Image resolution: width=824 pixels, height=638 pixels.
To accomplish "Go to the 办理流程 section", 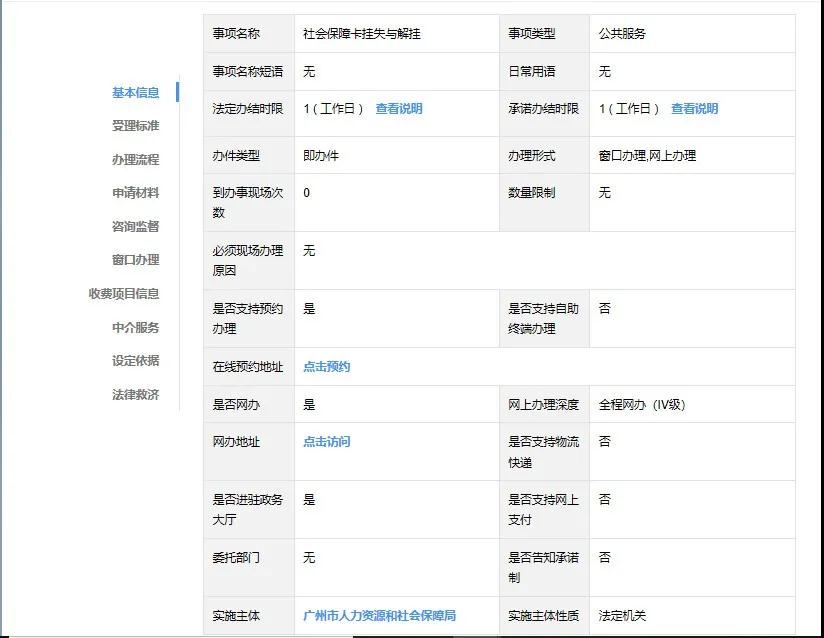I will click(136, 159).
